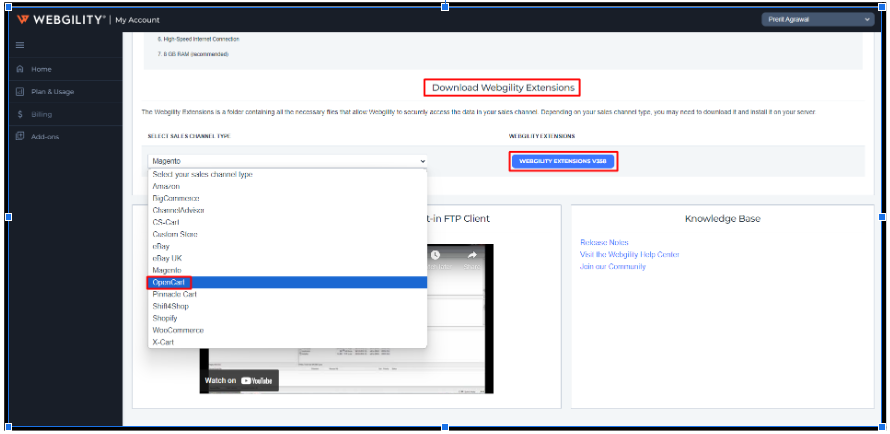Open the Release Notes link
The width and height of the screenshot is (890, 434).
coord(604,242)
